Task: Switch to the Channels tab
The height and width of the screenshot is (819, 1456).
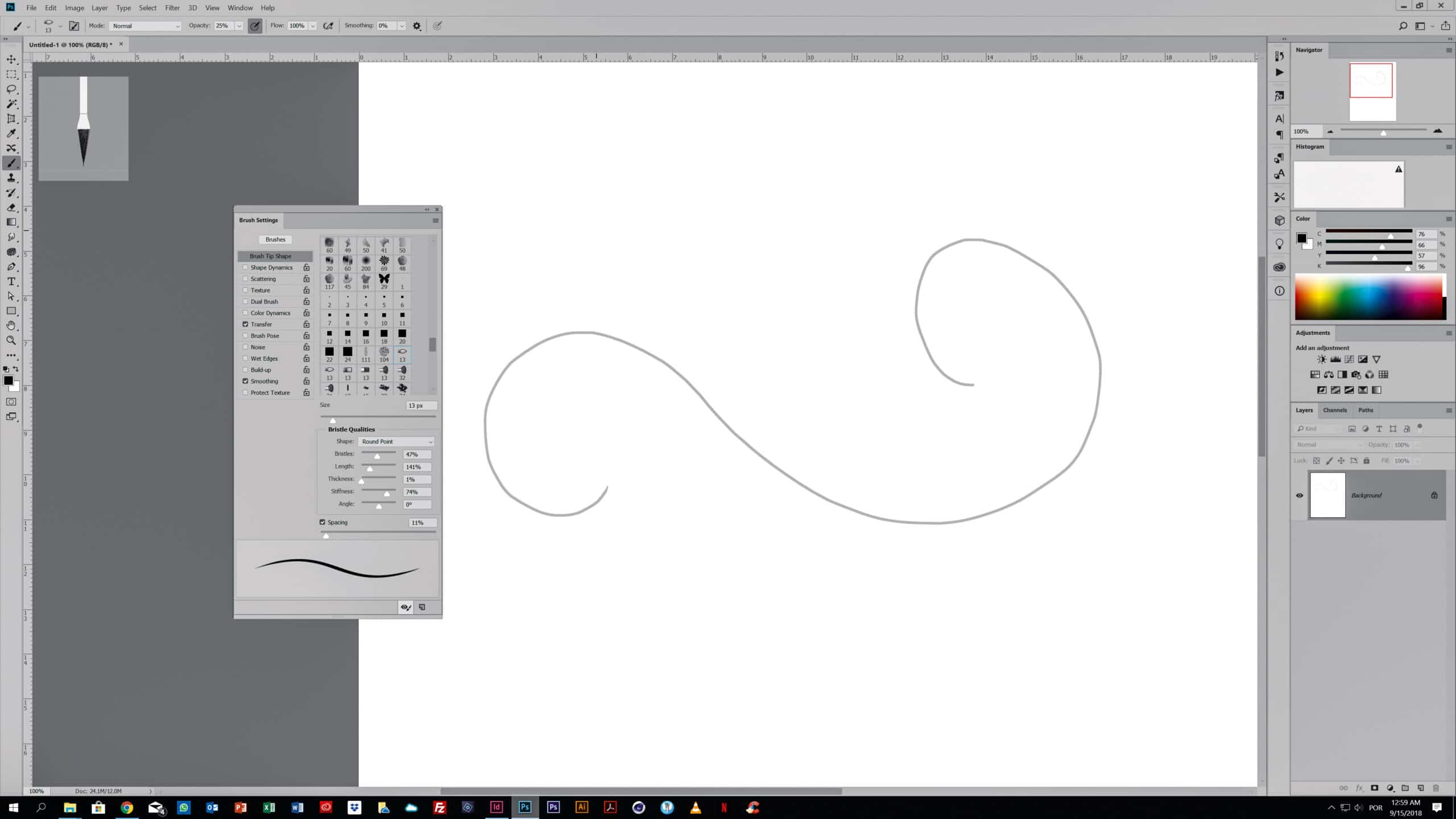Action: [x=1334, y=410]
